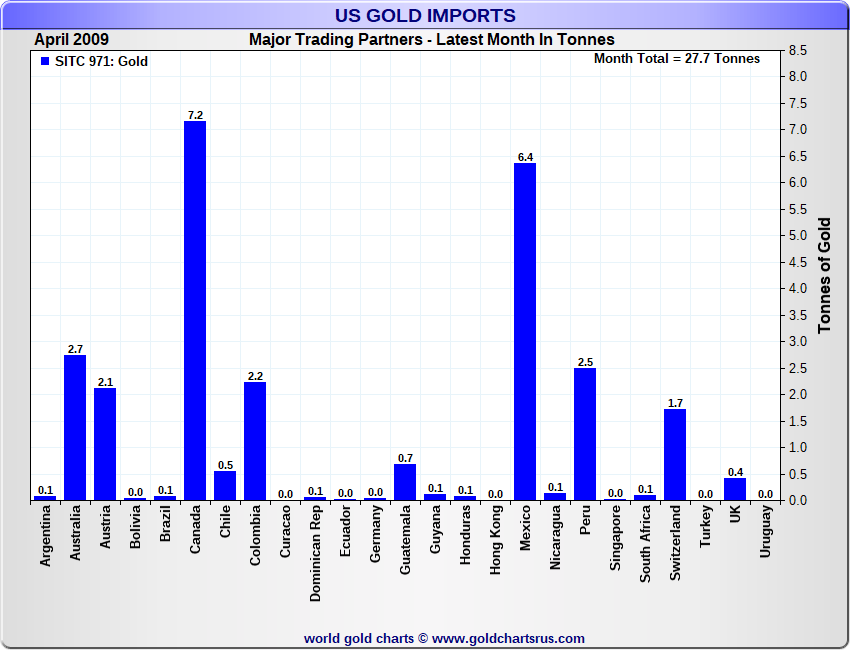Click the 'Austria' axis label
The width and height of the screenshot is (850, 650).
pos(105,526)
